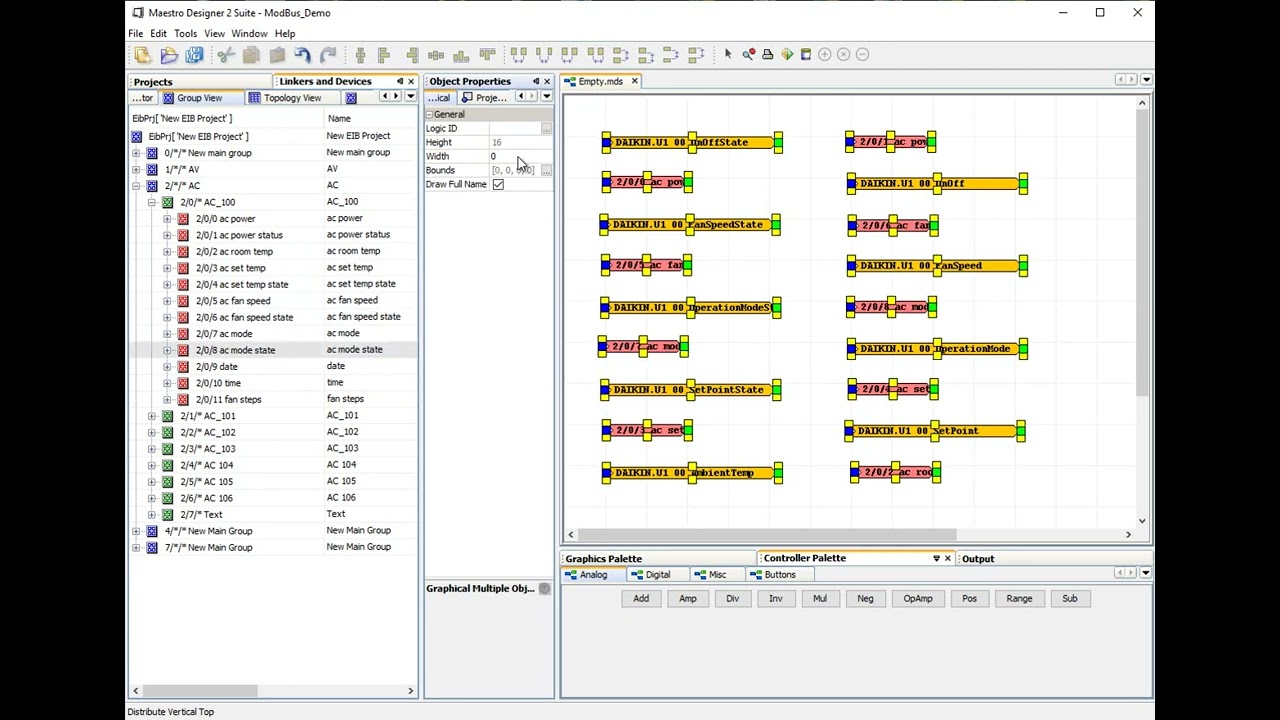
Task: Collapse the 2/*/* AC main group
Action: [x=136, y=186]
